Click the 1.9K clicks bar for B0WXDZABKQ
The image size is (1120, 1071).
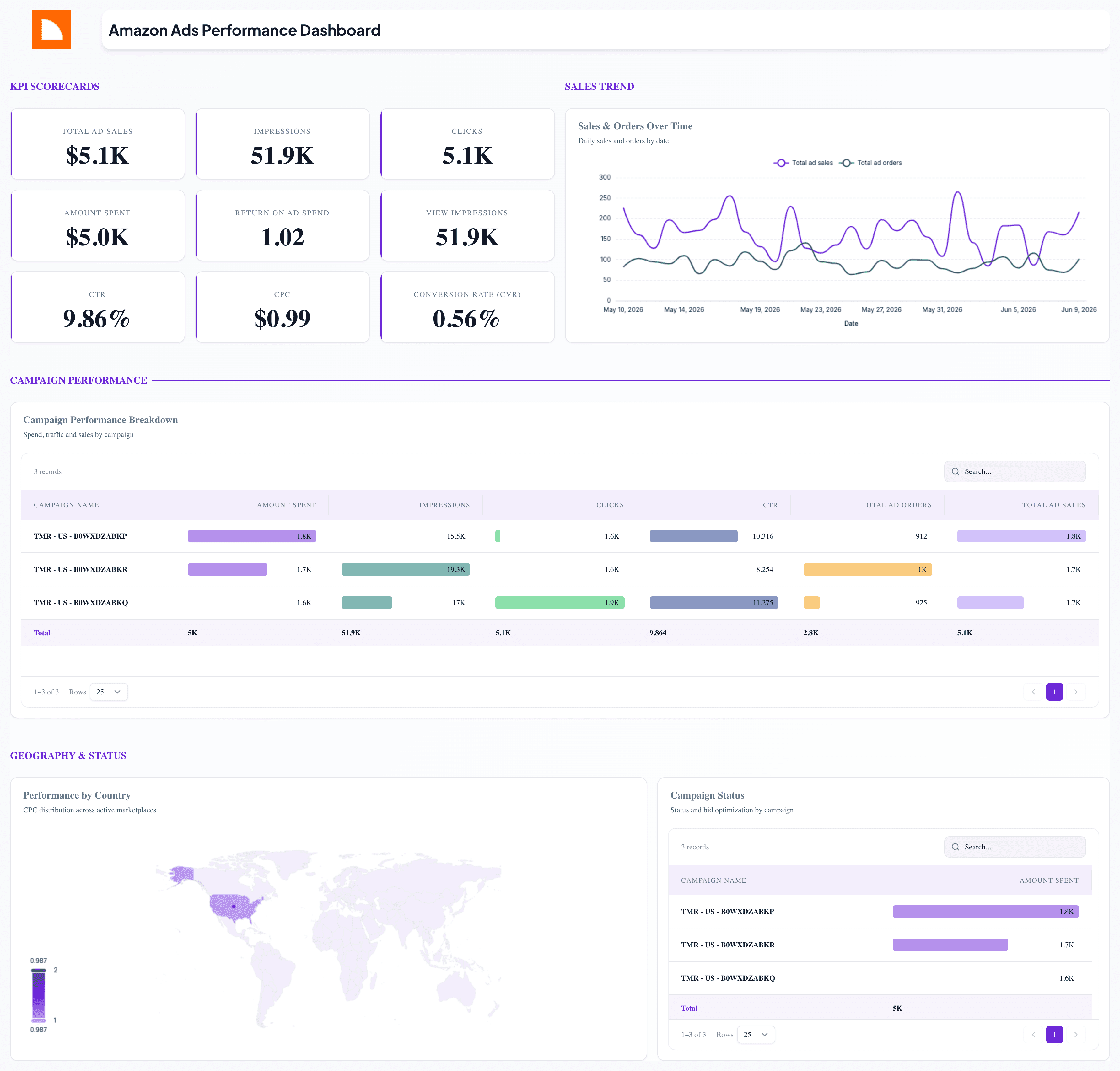pyautogui.click(x=559, y=602)
